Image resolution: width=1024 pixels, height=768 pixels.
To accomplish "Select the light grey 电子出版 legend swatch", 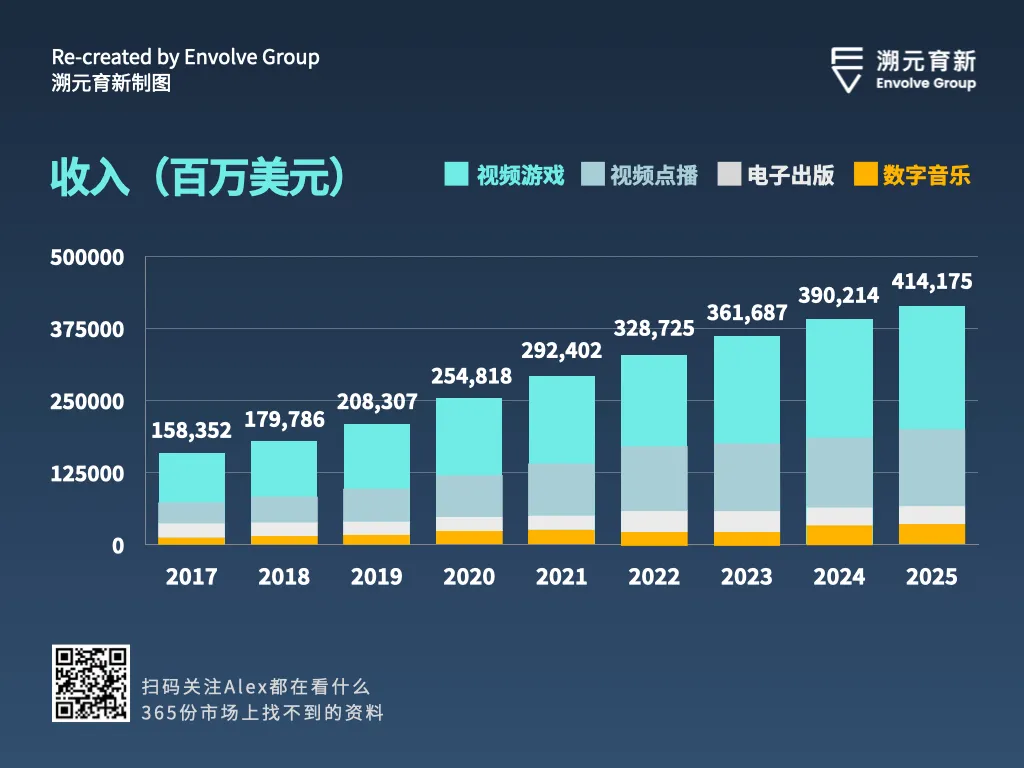I will 729,174.
